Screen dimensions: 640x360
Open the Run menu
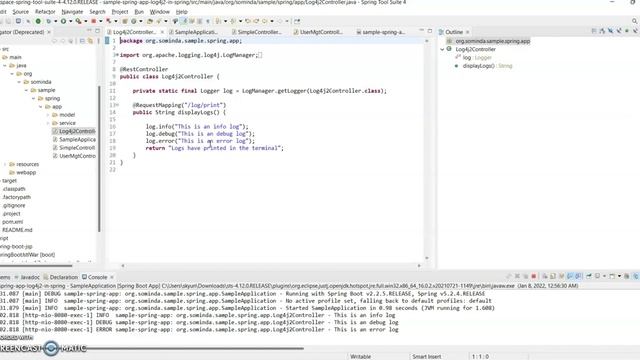click(139, 12)
